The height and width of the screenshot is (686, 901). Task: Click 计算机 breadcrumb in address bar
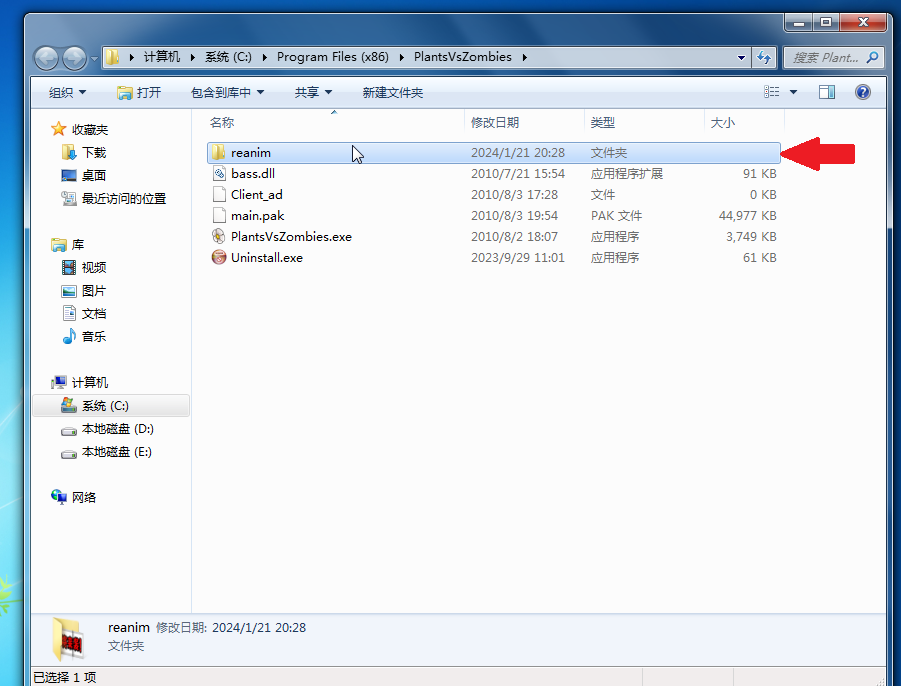(x=161, y=57)
